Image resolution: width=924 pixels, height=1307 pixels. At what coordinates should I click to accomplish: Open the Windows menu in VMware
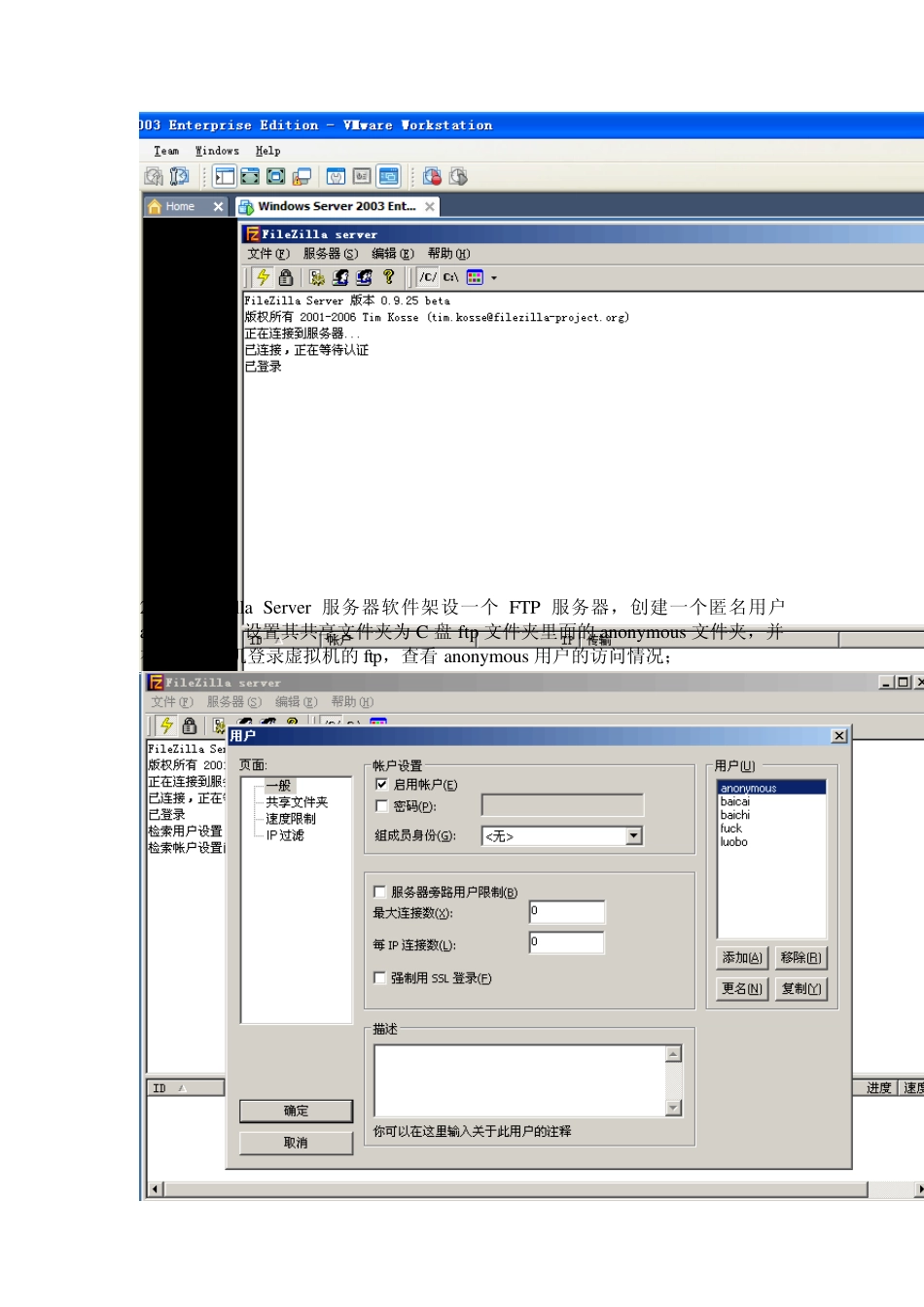[x=217, y=152]
